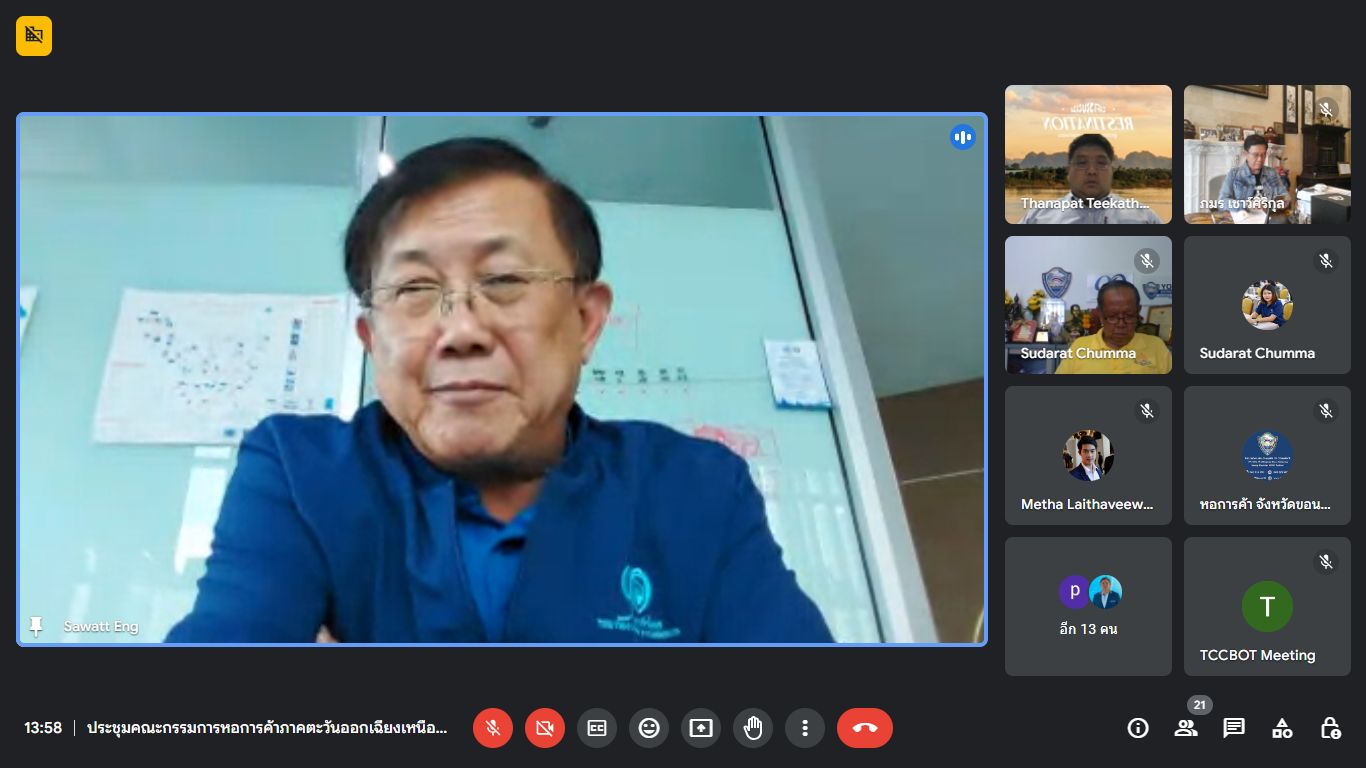
Task: Show the participants people panel
Action: coord(1186,728)
